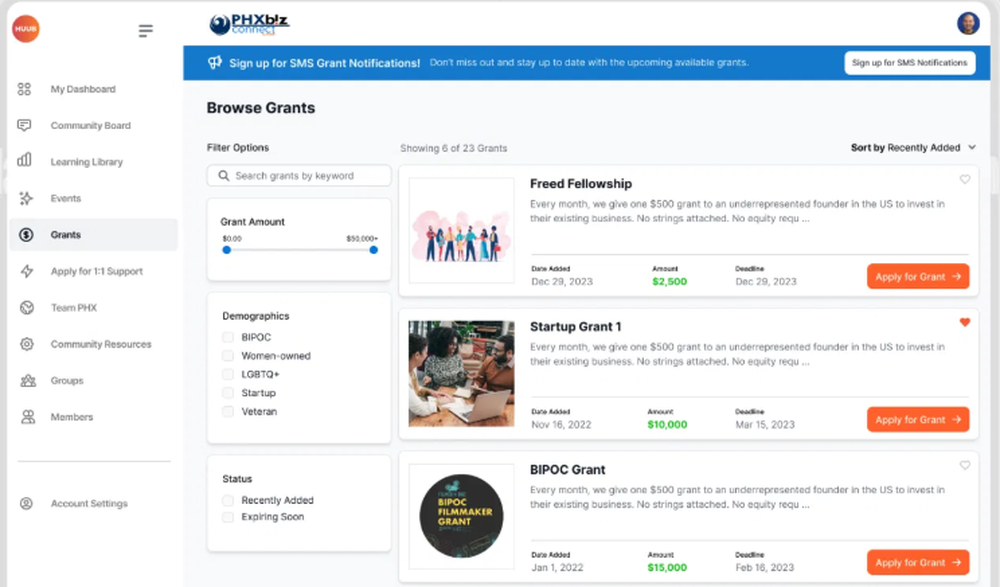The height and width of the screenshot is (587, 1000).
Task: Click the Grant Amount minimum slider handle
Action: click(226, 250)
